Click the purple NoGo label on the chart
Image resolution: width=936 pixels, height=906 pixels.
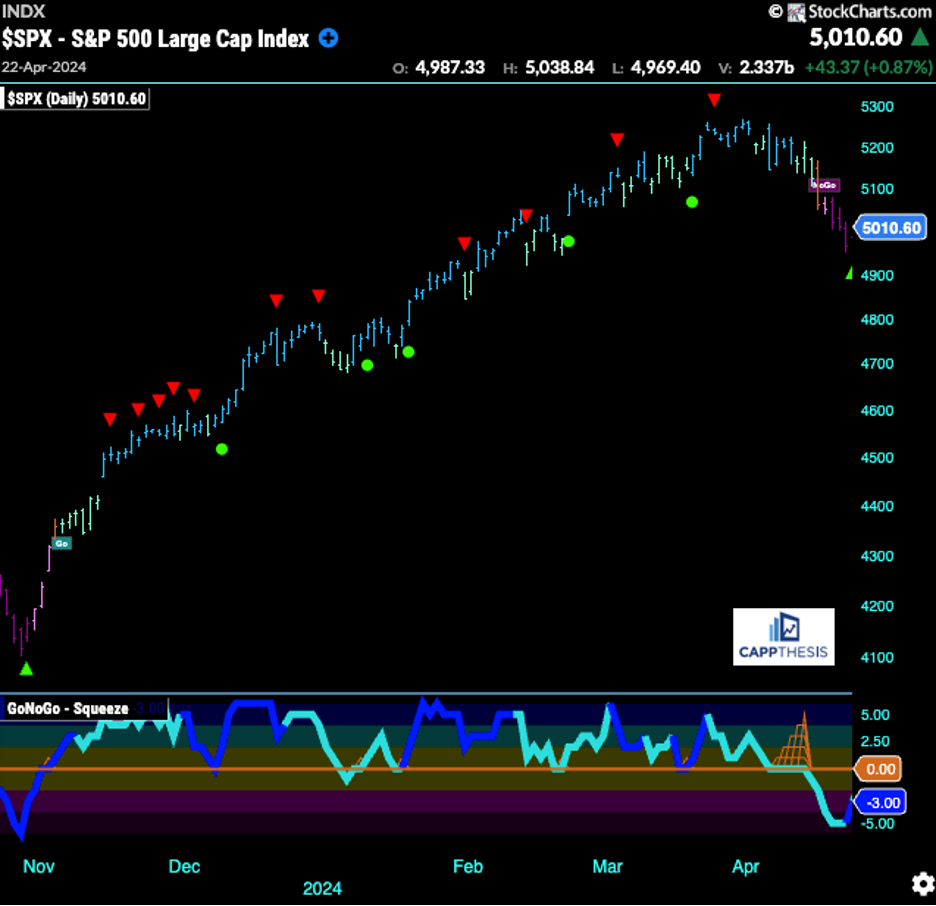point(824,185)
